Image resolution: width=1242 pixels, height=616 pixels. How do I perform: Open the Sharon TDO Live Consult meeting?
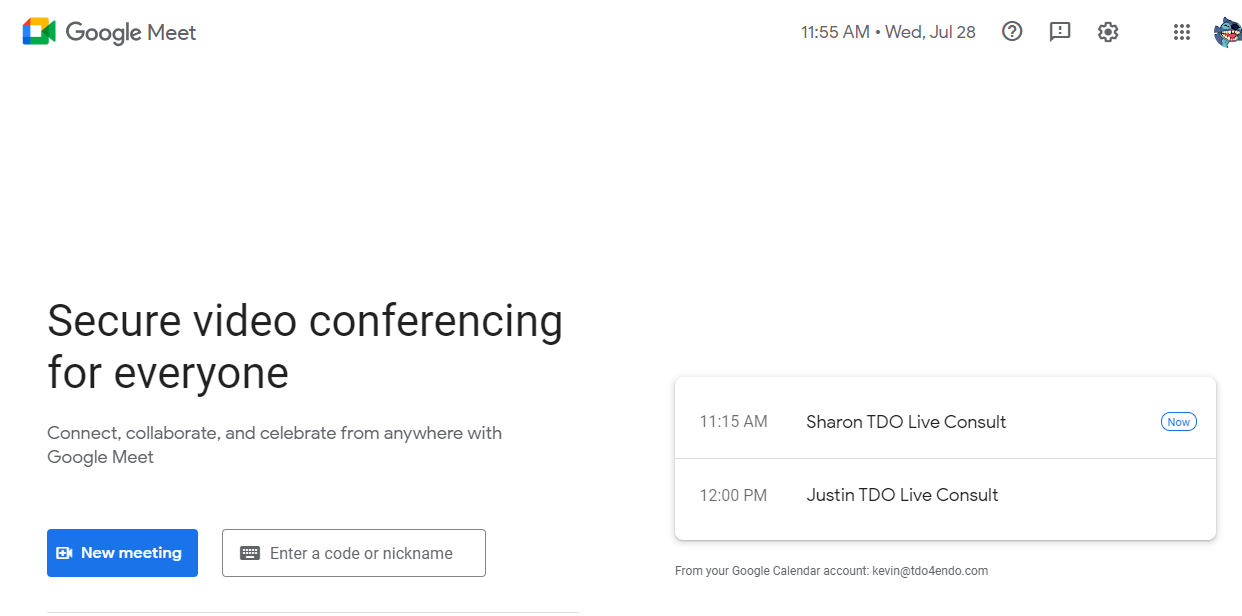pyautogui.click(x=906, y=422)
